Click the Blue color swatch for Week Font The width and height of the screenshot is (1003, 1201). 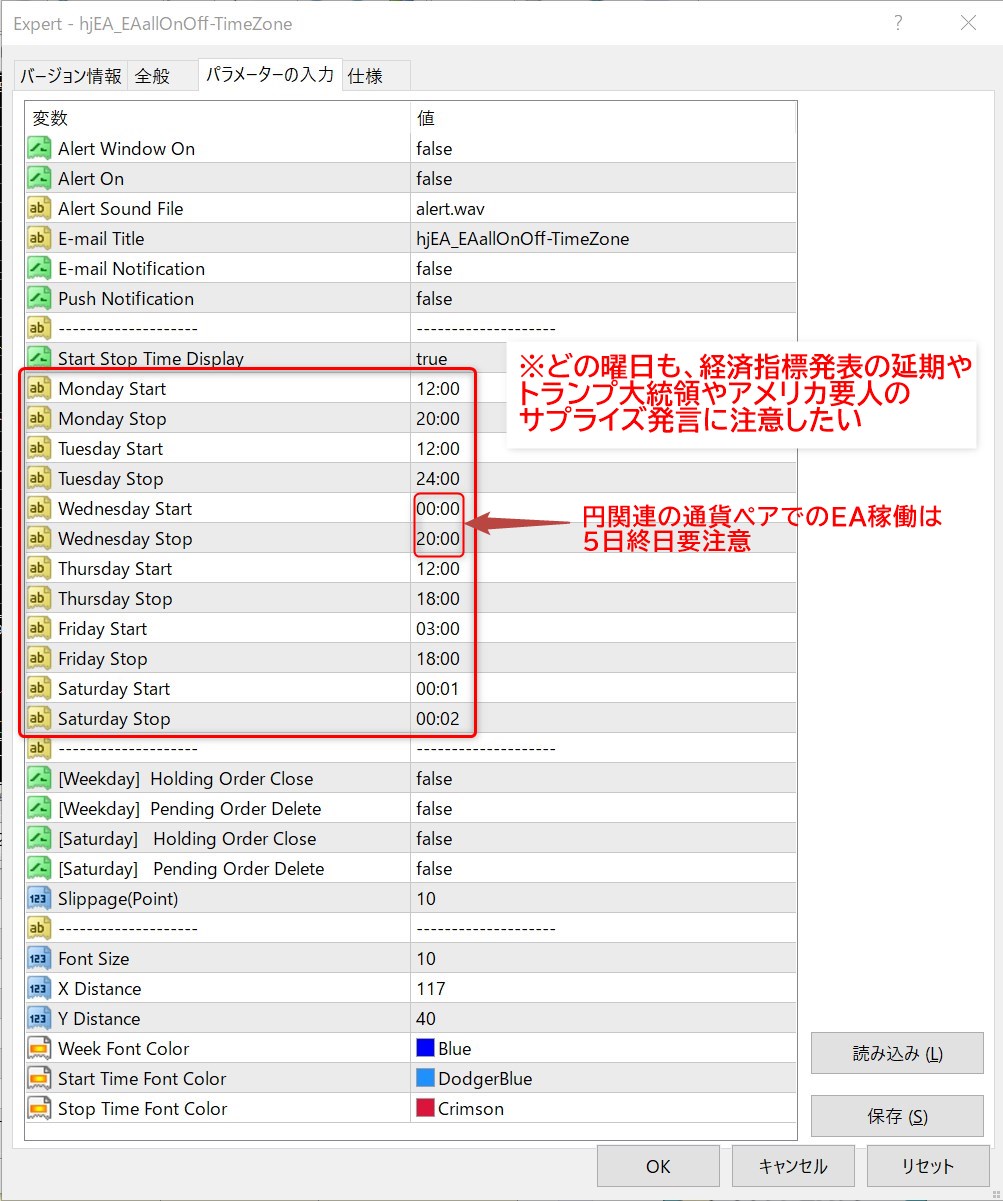425,1049
